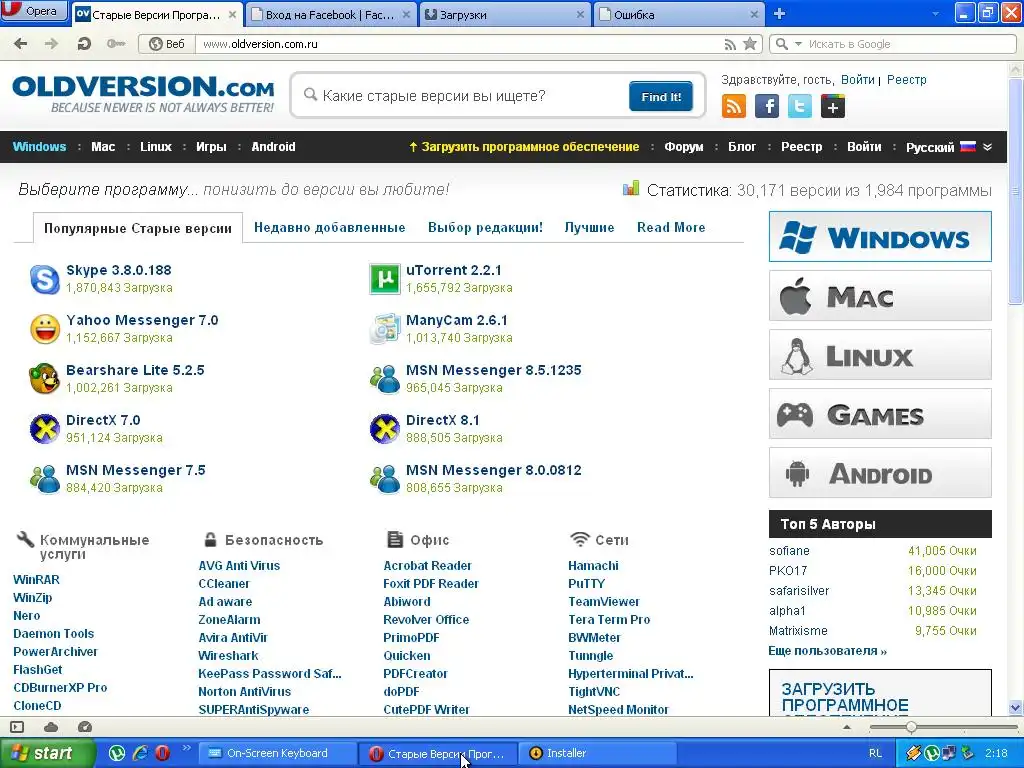1024x768 pixels.
Task: Open the password wand key icon
Action: click(x=116, y=44)
